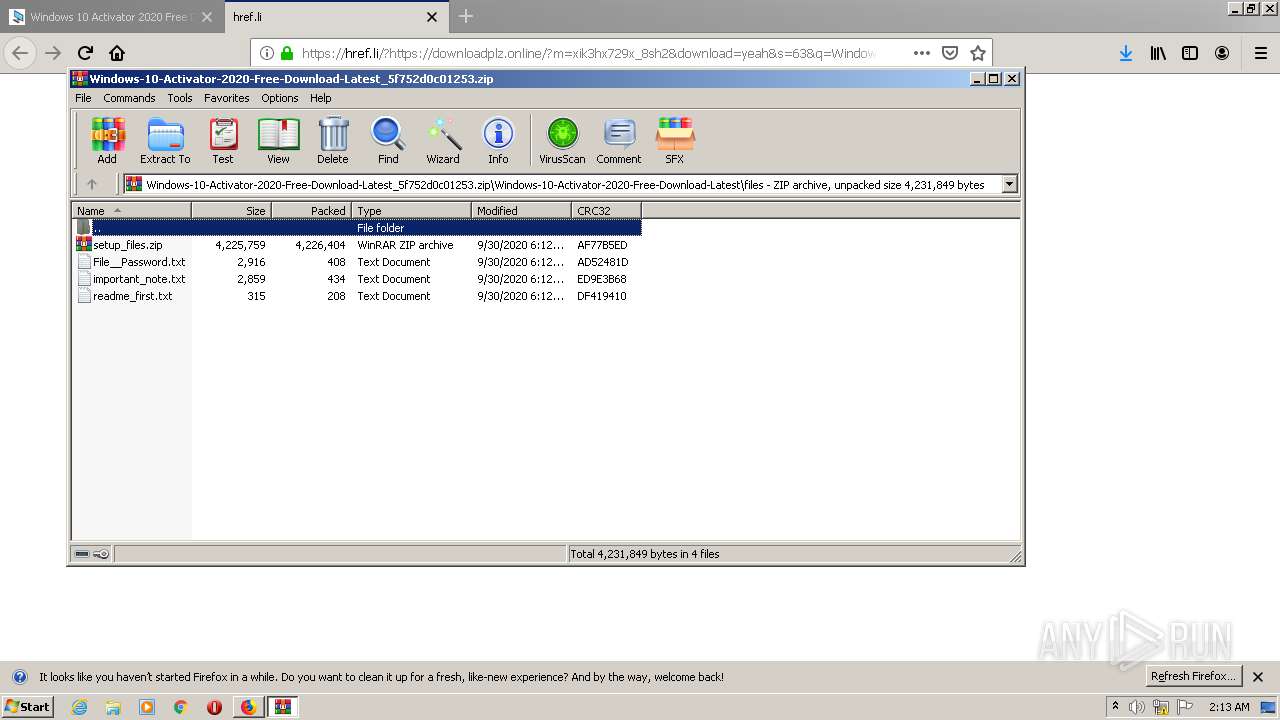Sort file list by Modified column
1280x720 pixels.
521,211
